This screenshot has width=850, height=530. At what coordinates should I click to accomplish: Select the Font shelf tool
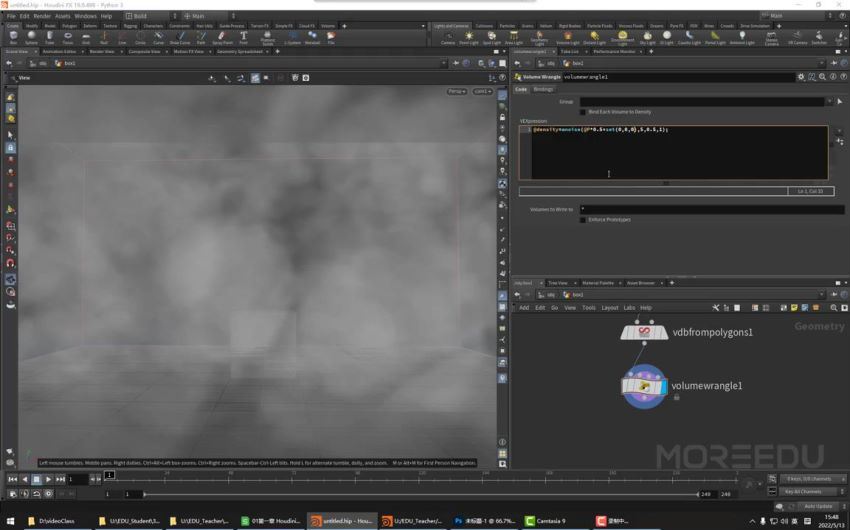click(x=243, y=37)
